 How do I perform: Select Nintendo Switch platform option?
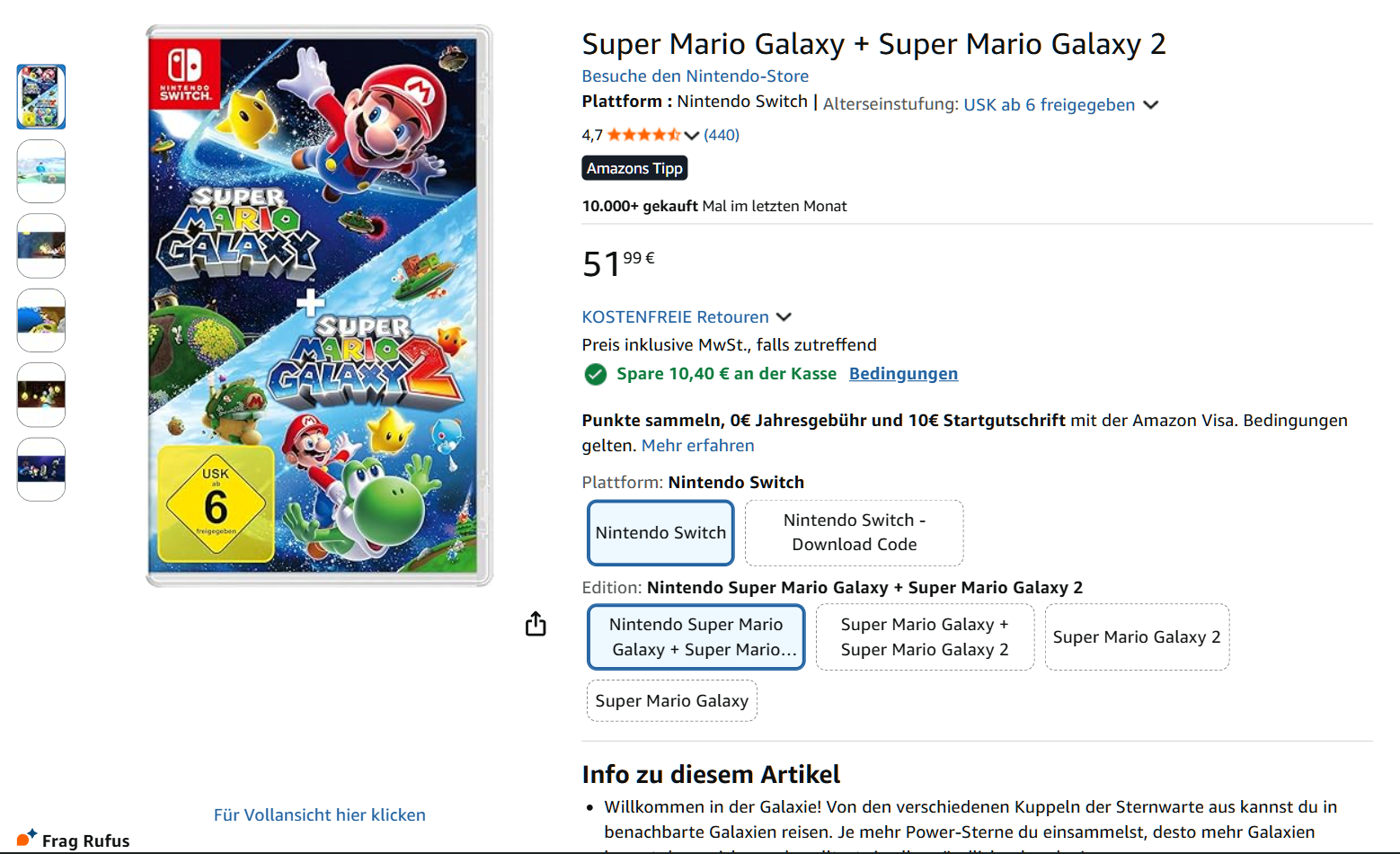[x=660, y=533]
